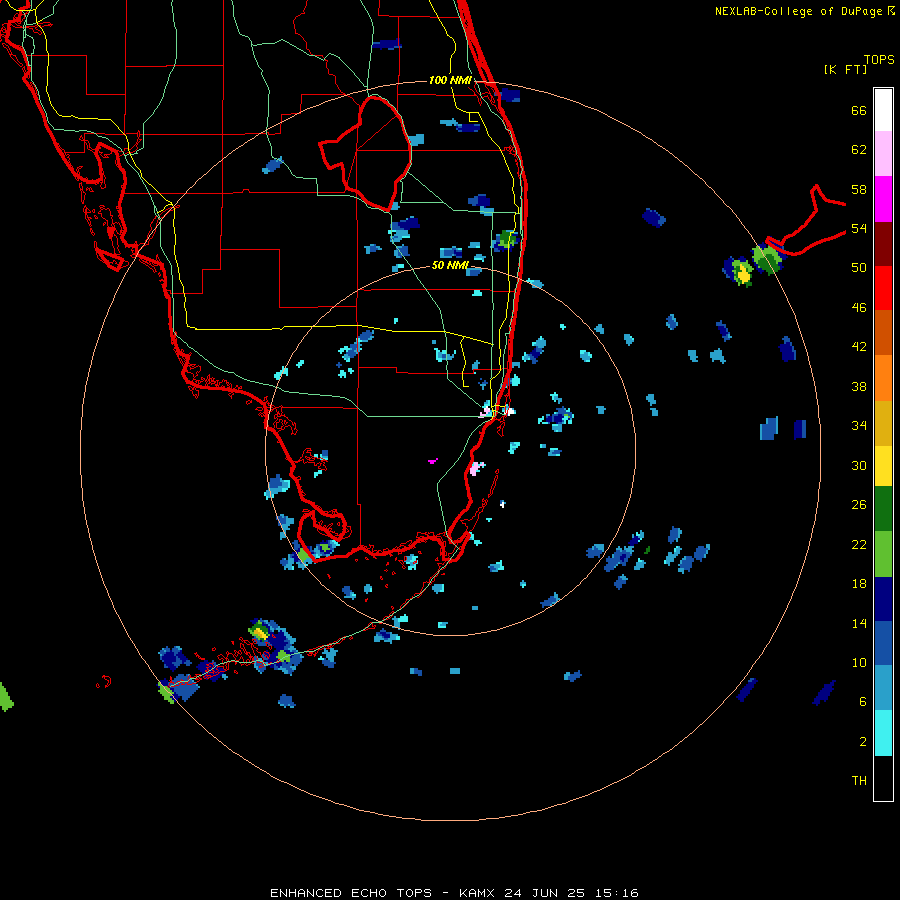The height and width of the screenshot is (900, 900).
Task: Select the gold legend swatch near 34
Action: click(883, 423)
